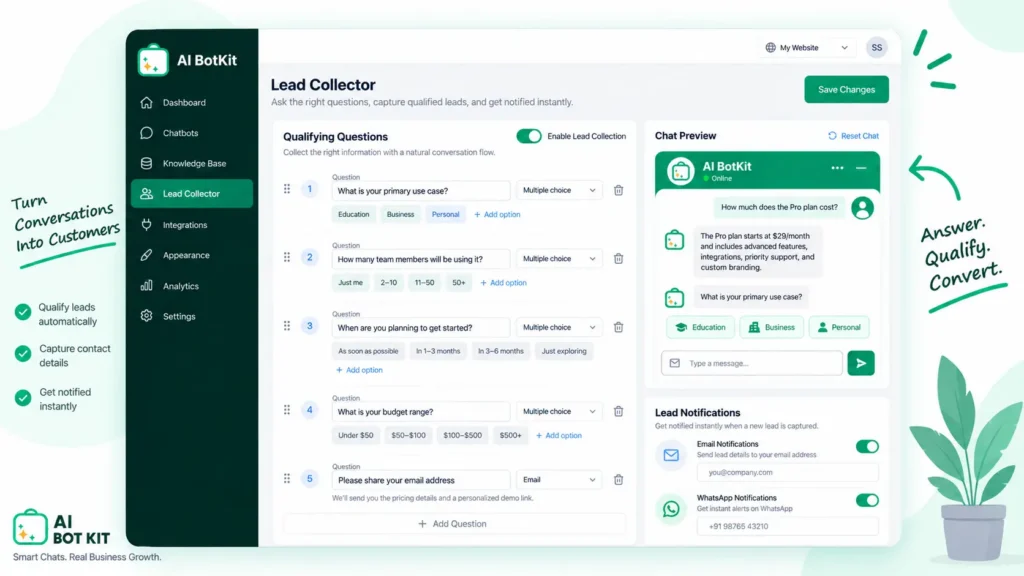
Task: Delete the email address question with trash icon
Action: tap(618, 480)
